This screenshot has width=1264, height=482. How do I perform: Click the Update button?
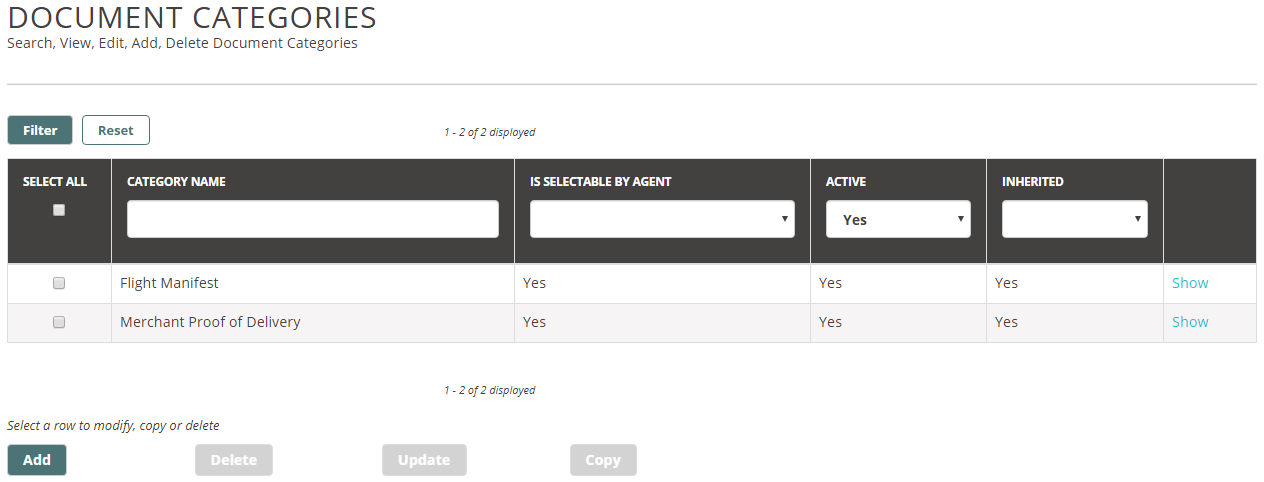click(424, 460)
